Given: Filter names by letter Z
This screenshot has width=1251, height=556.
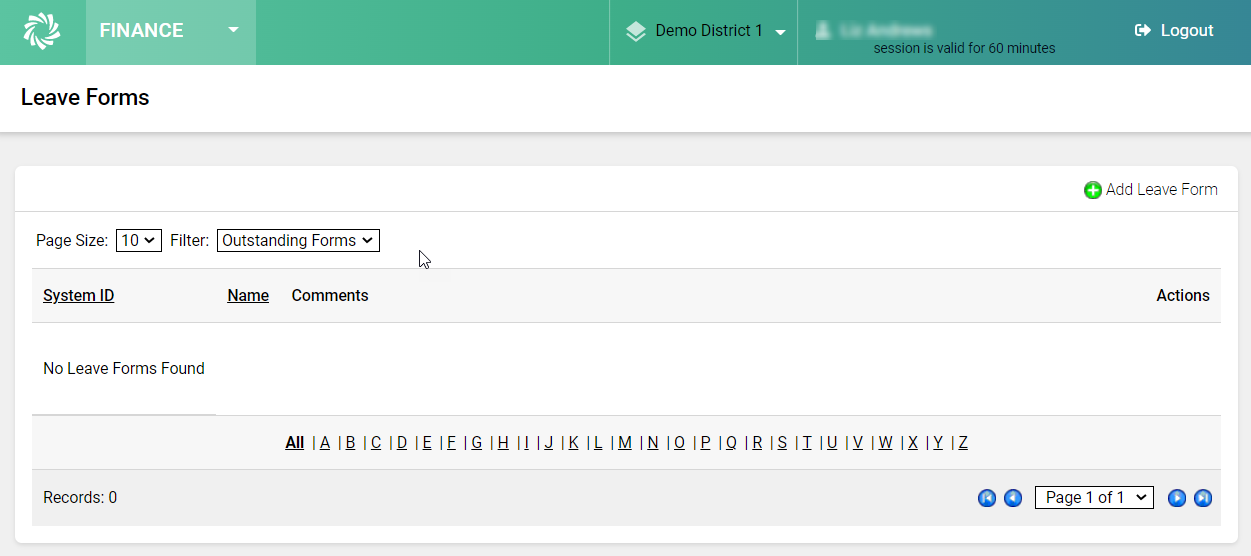Looking at the screenshot, I should tap(963, 443).
